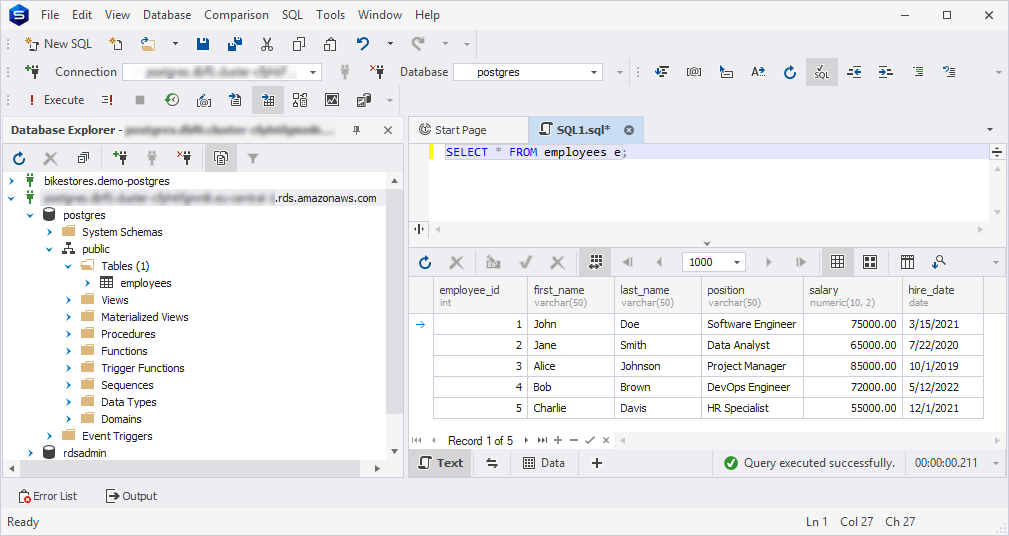The width and height of the screenshot is (1009, 536).
Task: Refresh the data grid results
Action: [x=425, y=262]
